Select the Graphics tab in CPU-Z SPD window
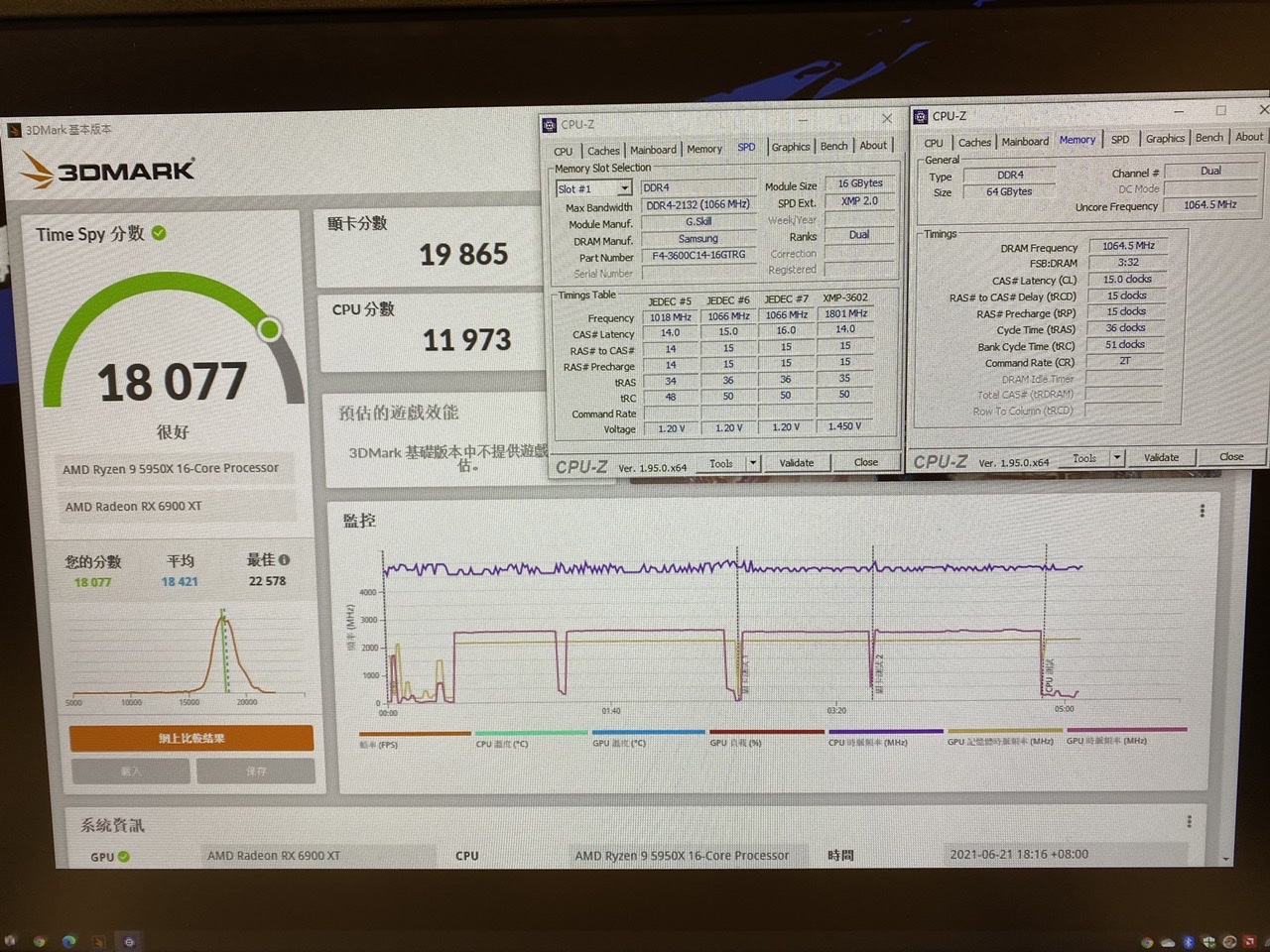The width and height of the screenshot is (1270, 952). tap(791, 147)
